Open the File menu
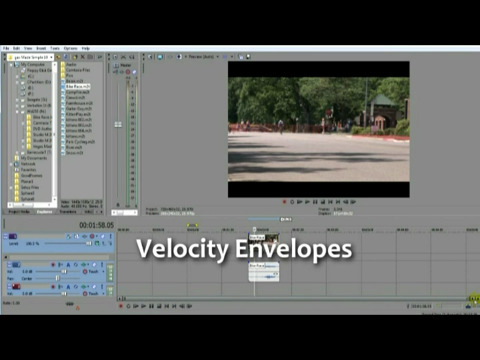Image resolution: width=480 pixels, height=360 pixels. 6,48
